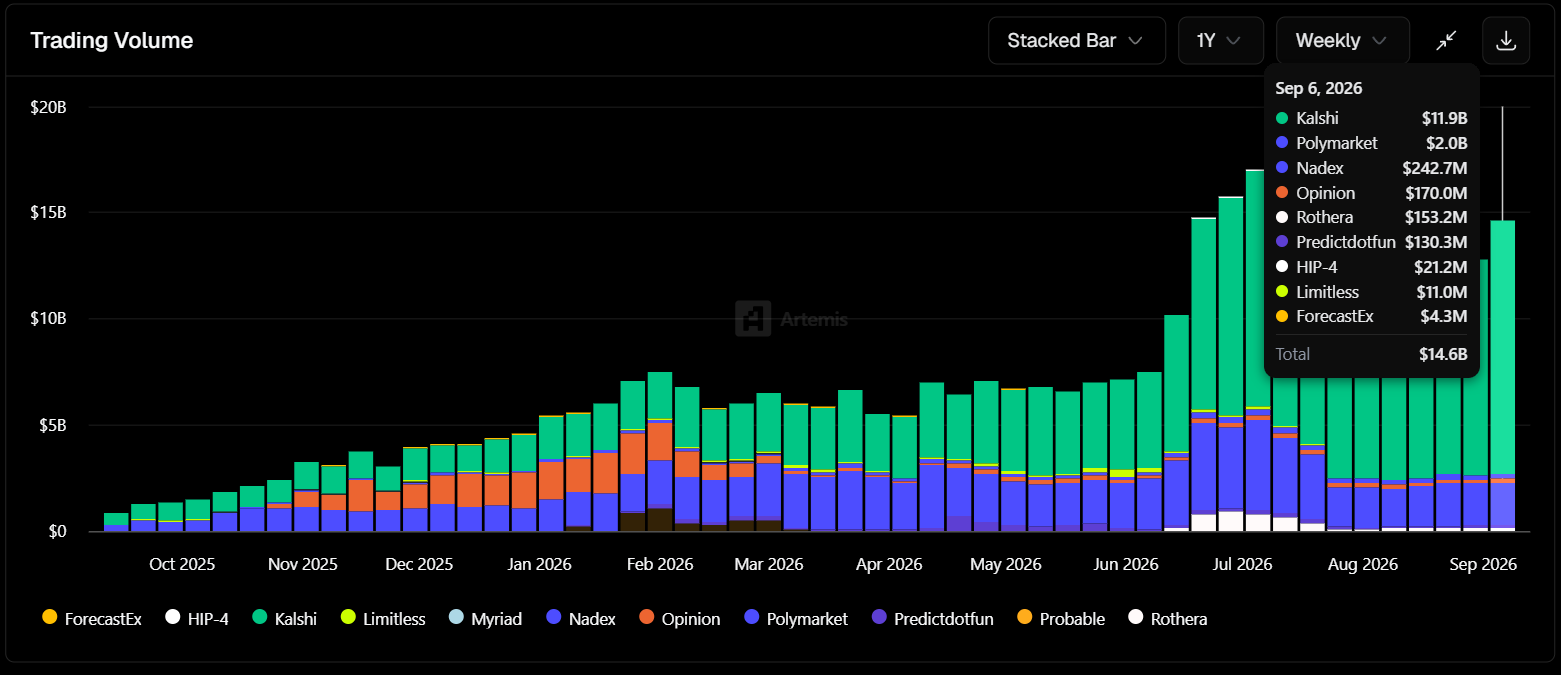Toggle ForecastEx series in the legend
This screenshot has height=675, width=1561.
point(92,619)
